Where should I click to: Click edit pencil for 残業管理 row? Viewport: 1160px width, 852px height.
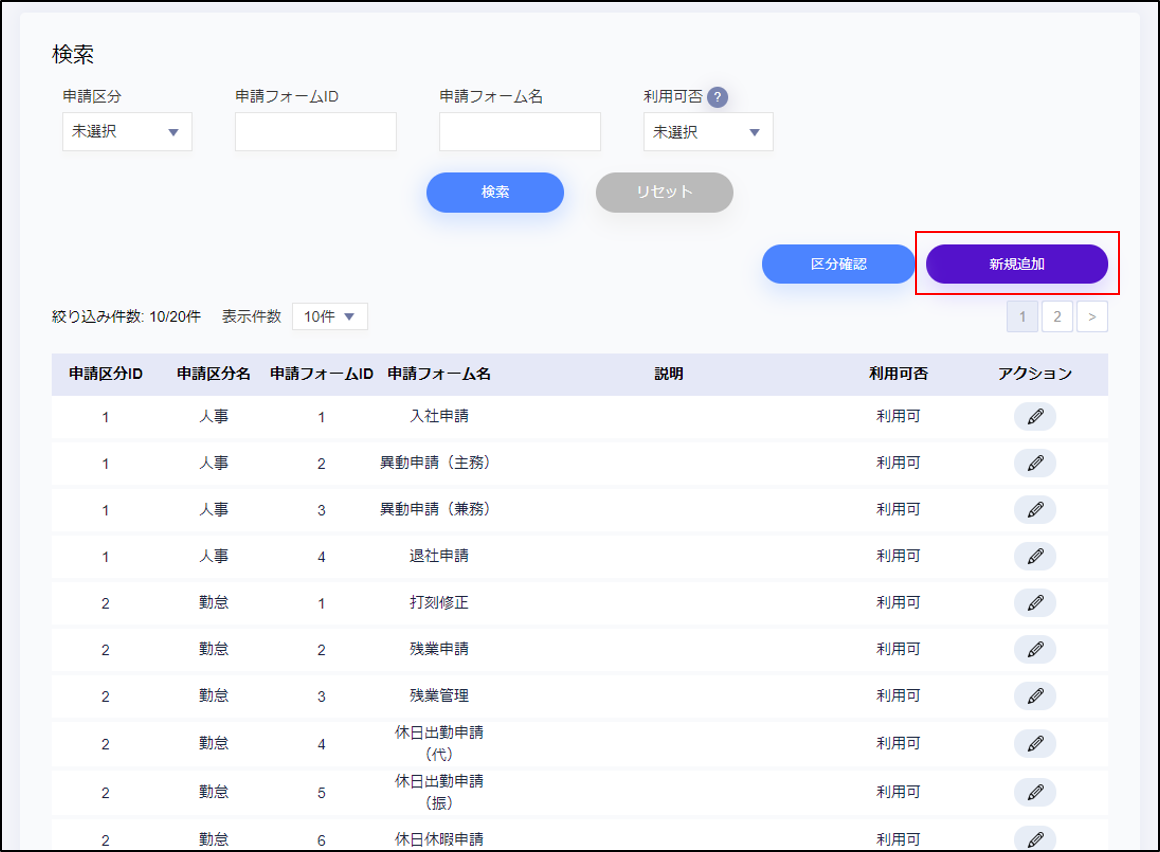[1034, 696]
